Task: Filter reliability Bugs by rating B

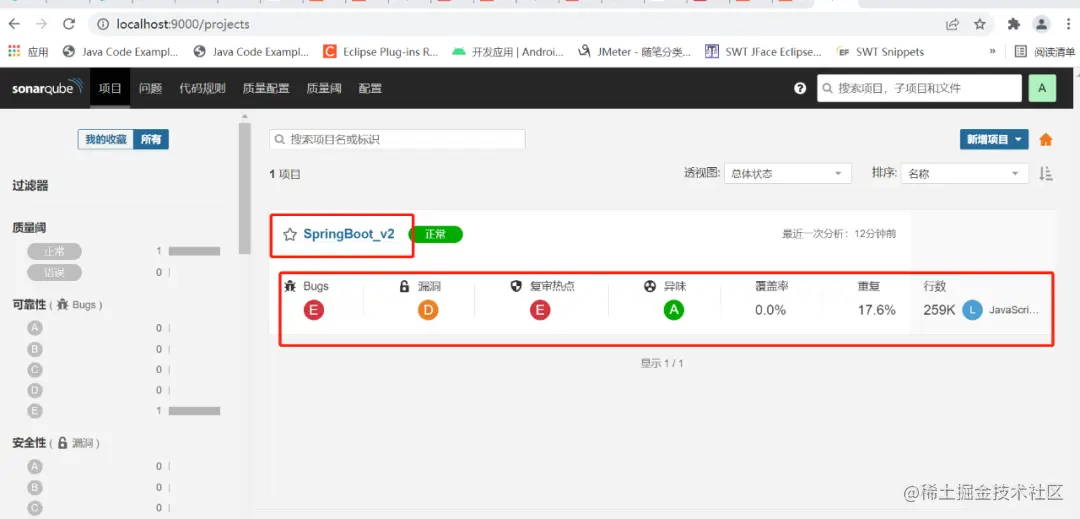Action: pyautogui.click(x=35, y=349)
